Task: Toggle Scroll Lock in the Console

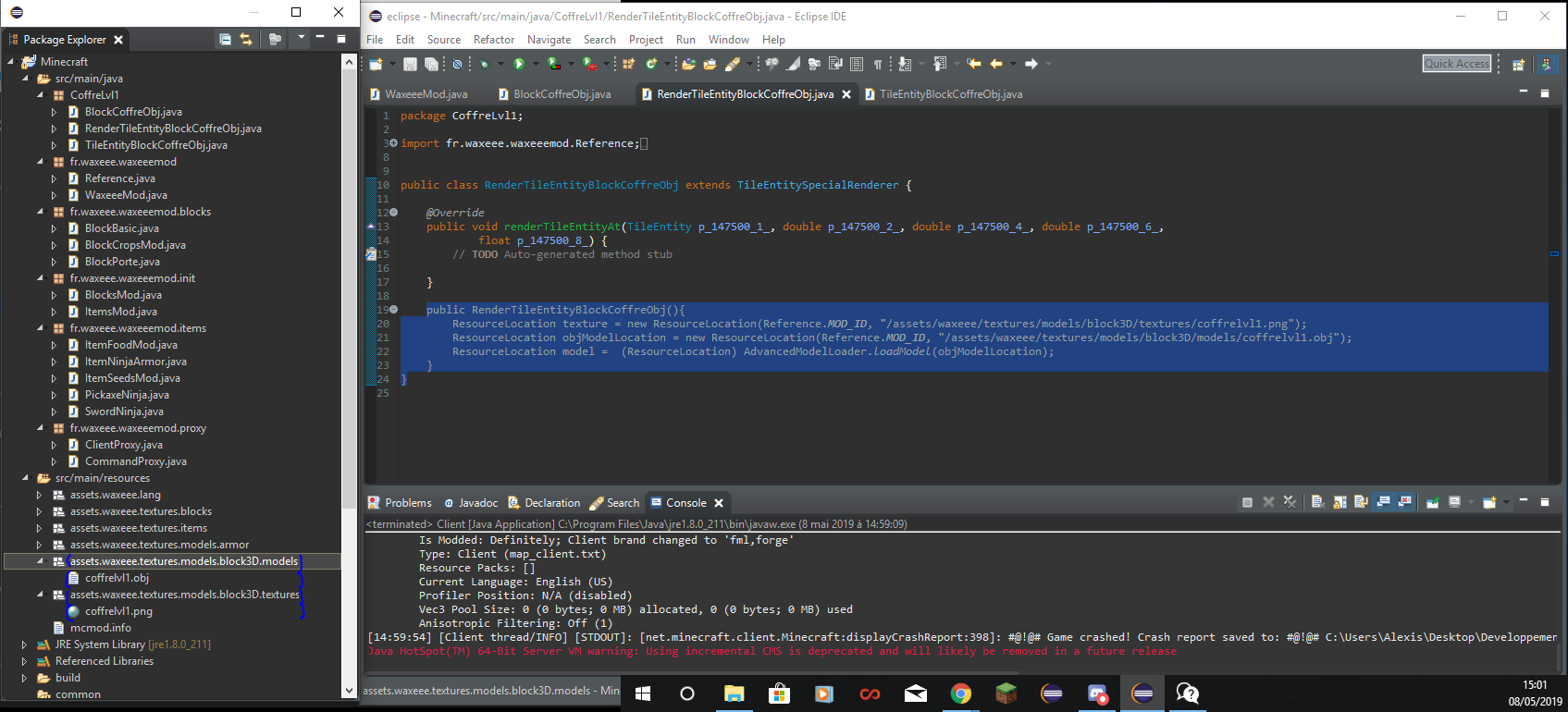Action: click(1340, 502)
